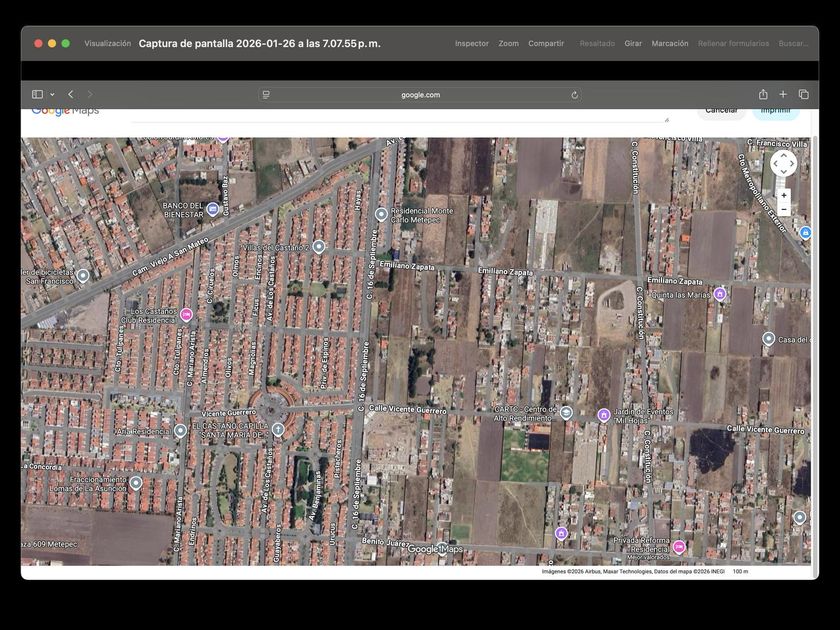Select the Los Castaños Club Residencial marker
This screenshot has height=630, width=840.
coord(186,314)
